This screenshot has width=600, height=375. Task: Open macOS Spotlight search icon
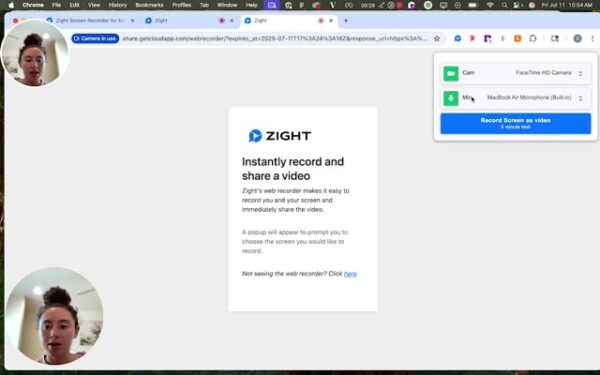pyautogui.click(x=504, y=5)
